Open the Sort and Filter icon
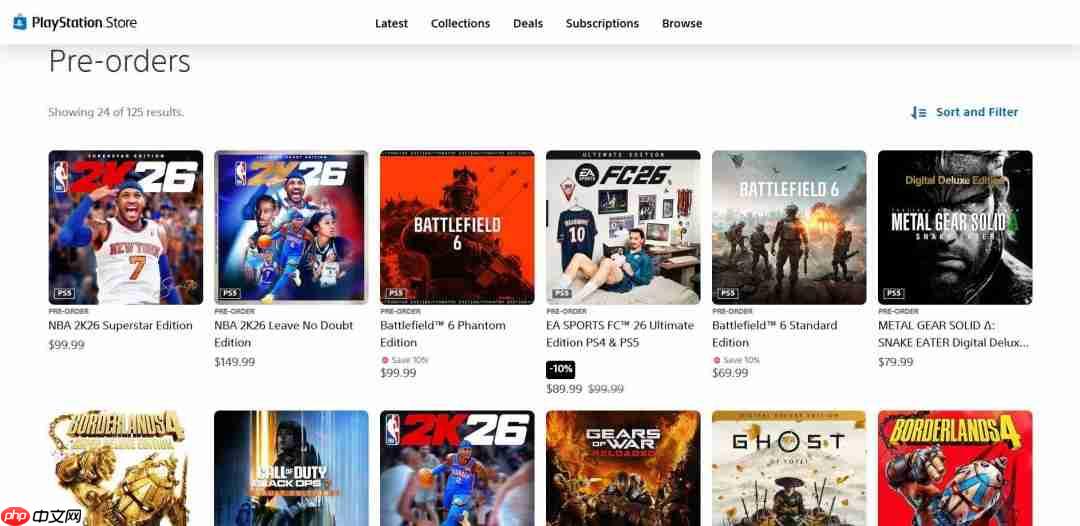The image size is (1080, 526). point(918,112)
